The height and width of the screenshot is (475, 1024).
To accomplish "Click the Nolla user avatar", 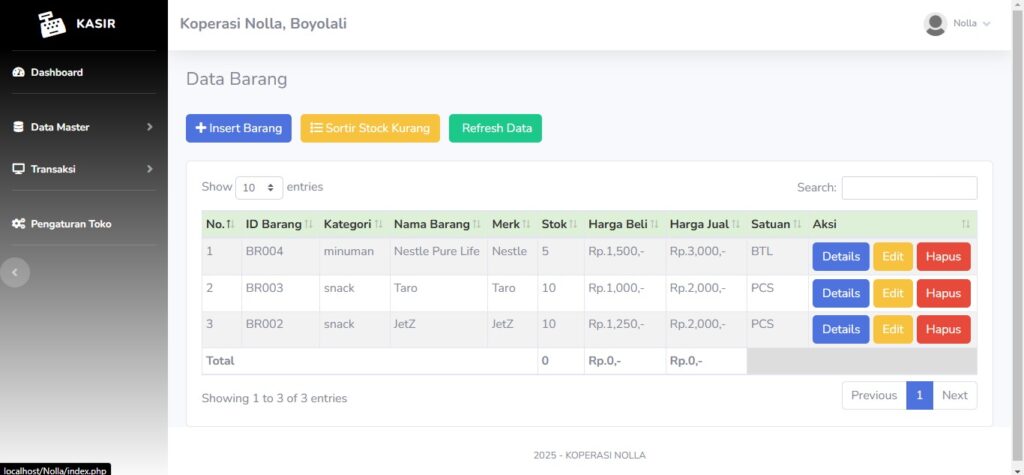I will [x=935, y=24].
